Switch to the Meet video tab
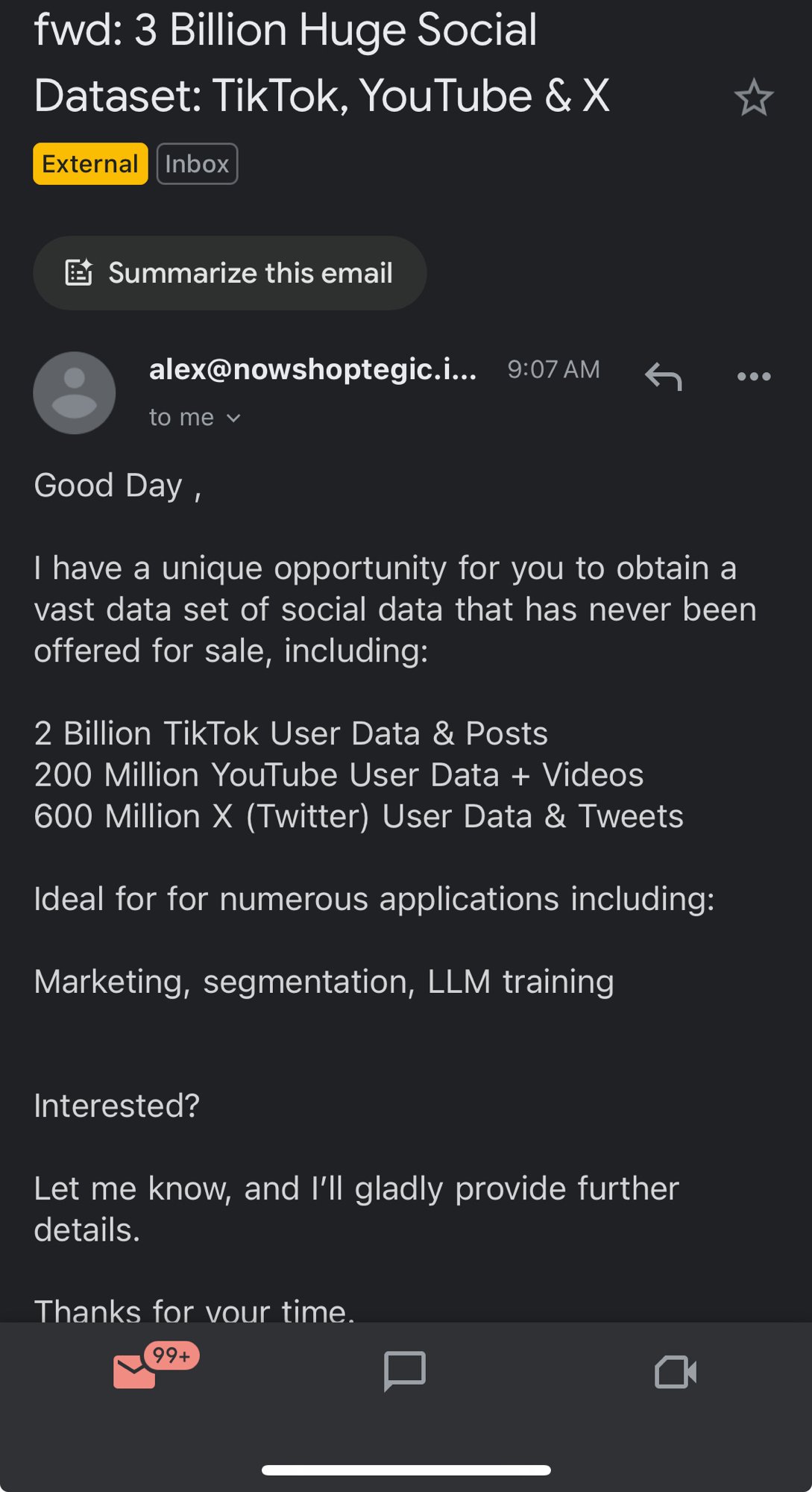This screenshot has height=1492, width=812. coord(676,1371)
